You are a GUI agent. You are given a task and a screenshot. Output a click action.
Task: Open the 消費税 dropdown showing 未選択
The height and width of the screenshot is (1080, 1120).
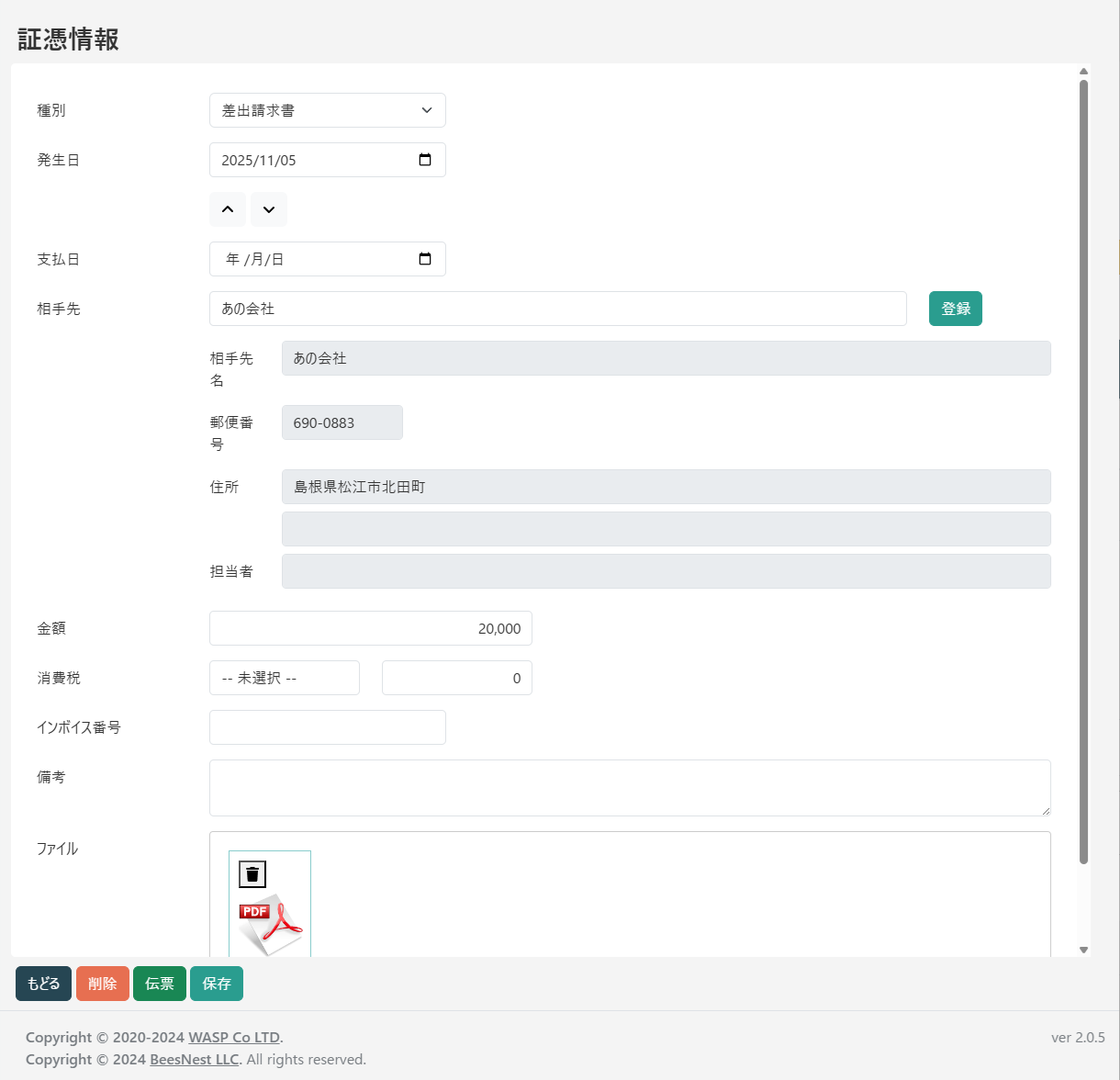[284, 678]
